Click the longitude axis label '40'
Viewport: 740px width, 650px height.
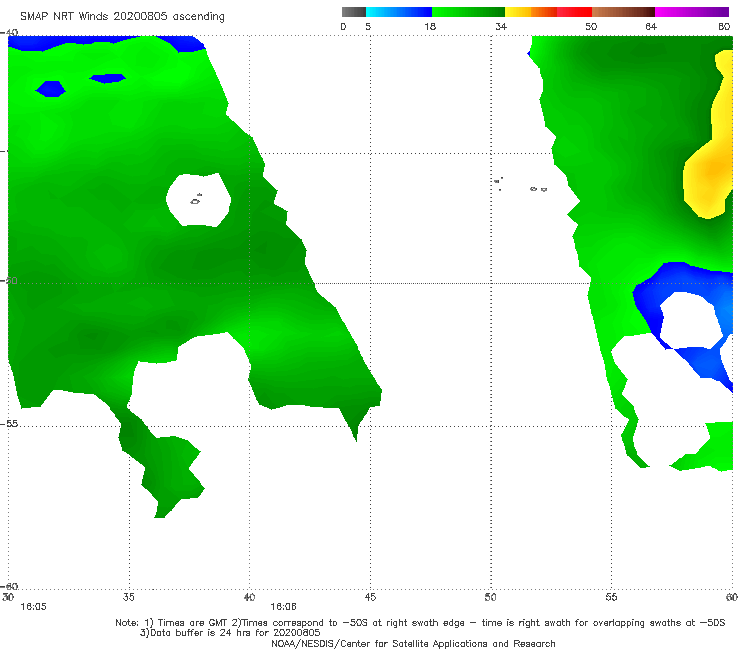point(250,597)
